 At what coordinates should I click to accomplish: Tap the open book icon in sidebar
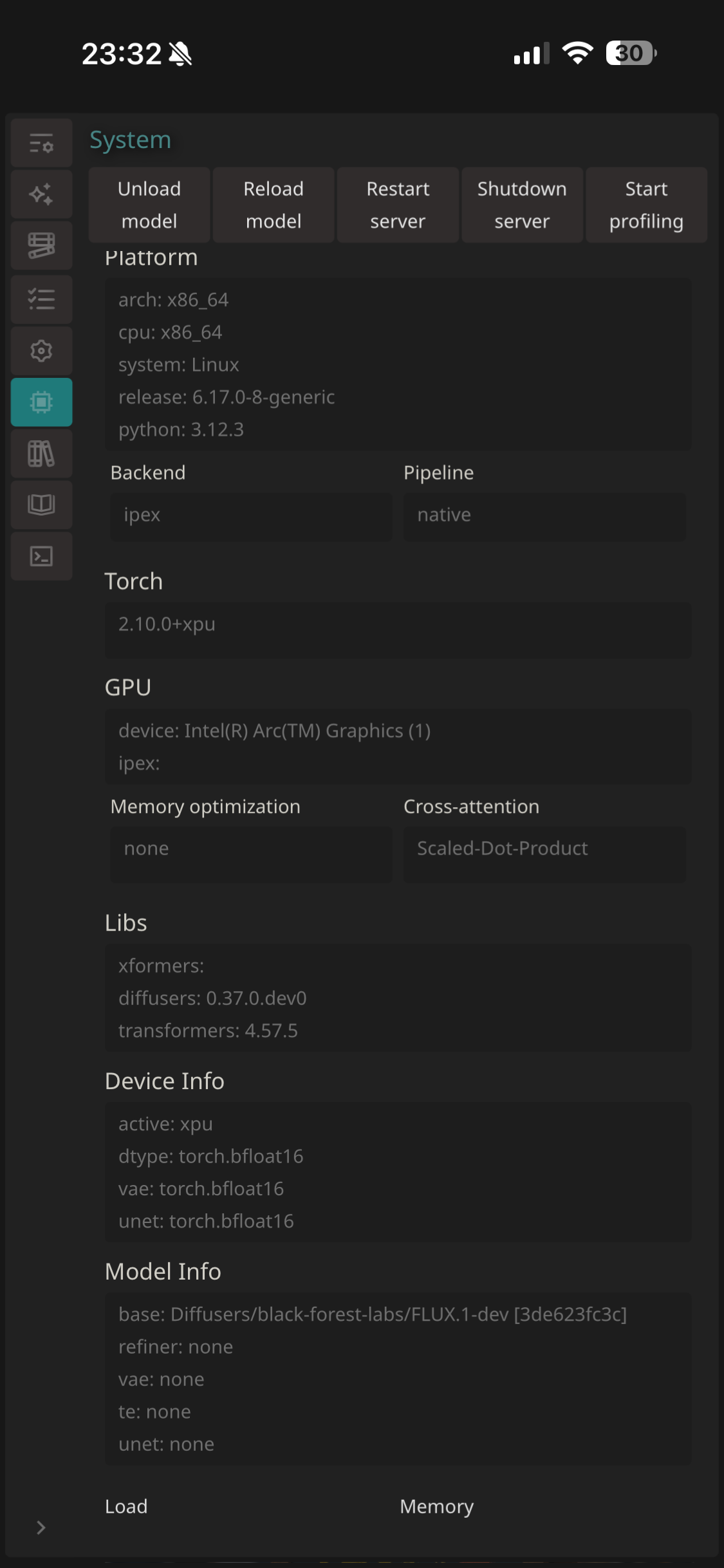41,505
